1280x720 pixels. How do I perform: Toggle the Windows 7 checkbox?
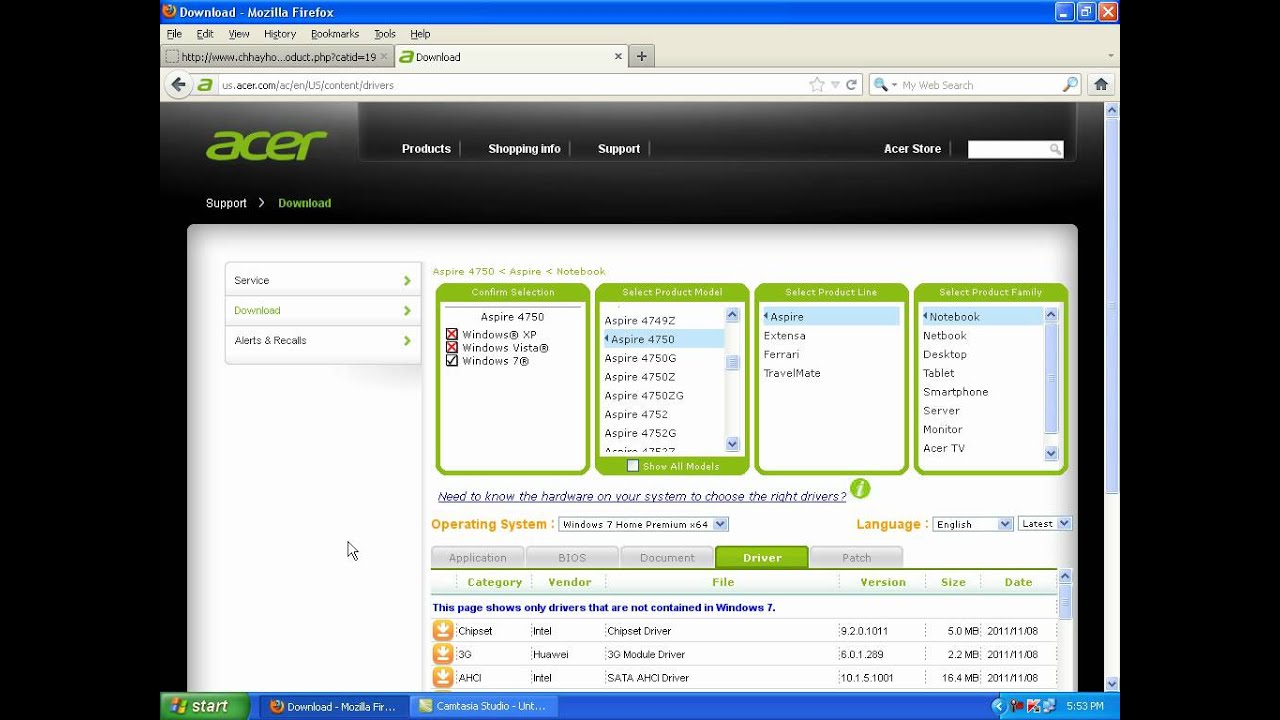[451, 361]
